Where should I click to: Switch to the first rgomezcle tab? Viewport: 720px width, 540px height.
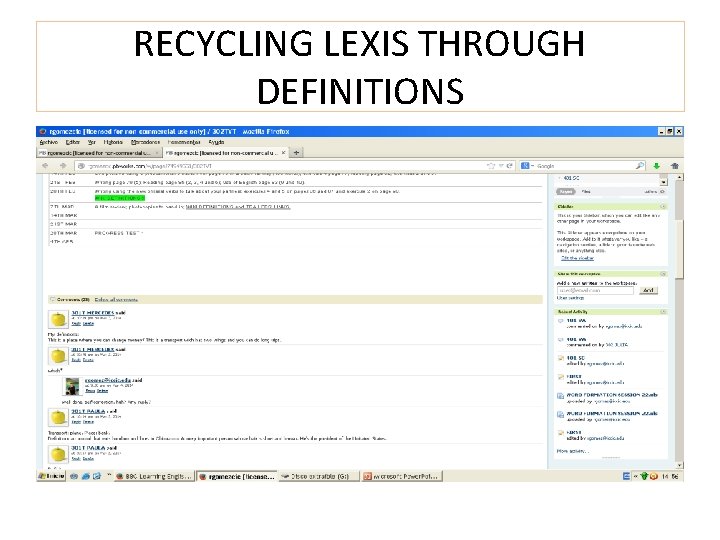(x=99, y=152)
